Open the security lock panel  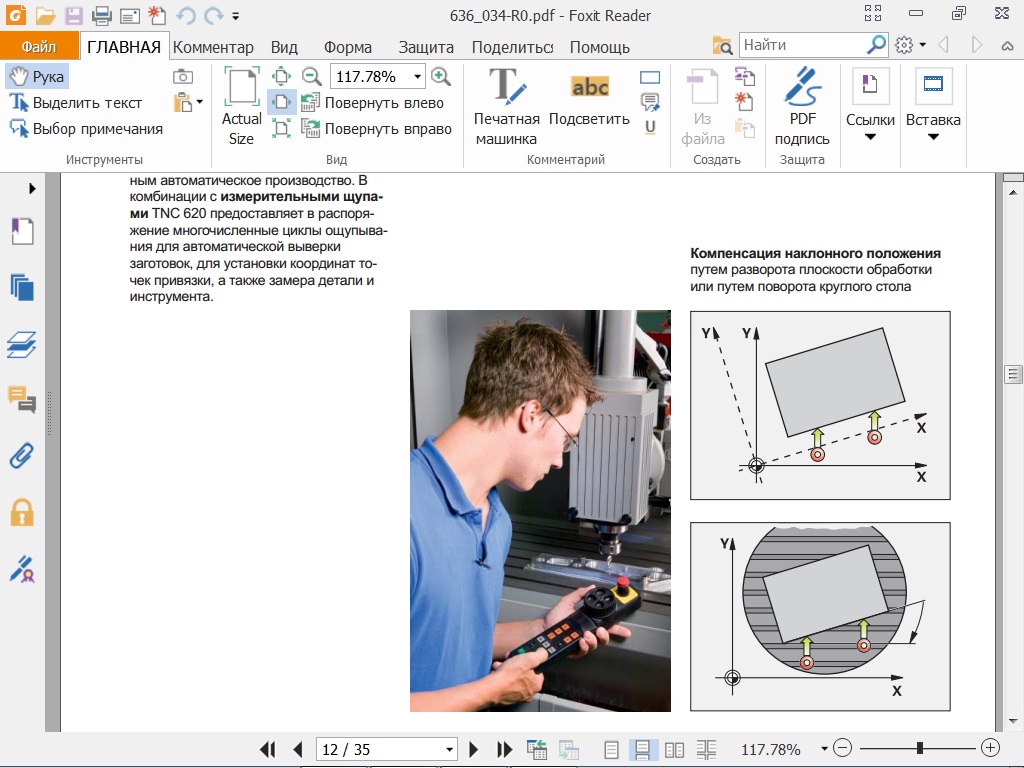21,513
